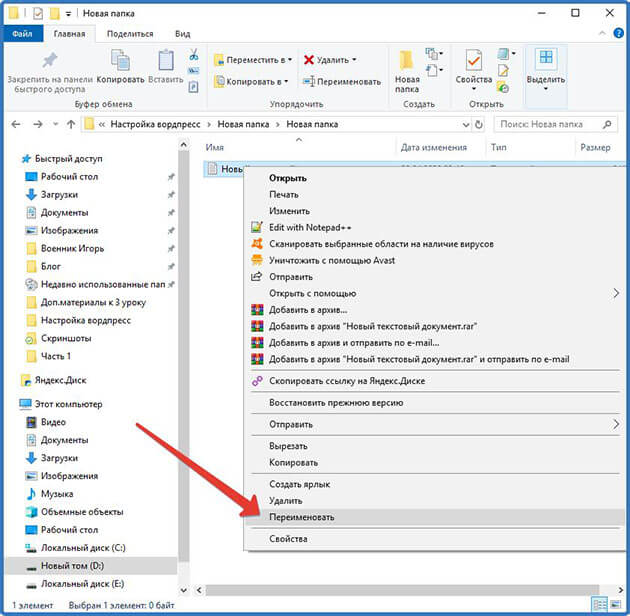Click the Вставить clipboard icon
This screenshot has height=616, width=630.
pyautogui.click(x=166, y=60)
